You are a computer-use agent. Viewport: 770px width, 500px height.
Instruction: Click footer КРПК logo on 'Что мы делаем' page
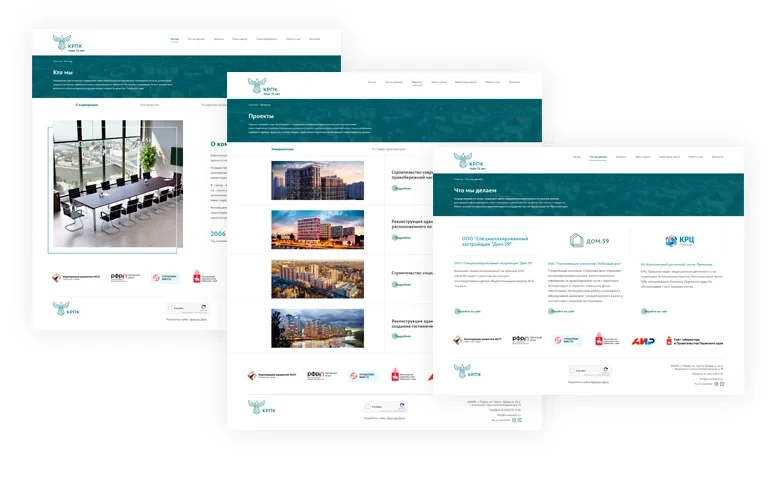point(467,371)
